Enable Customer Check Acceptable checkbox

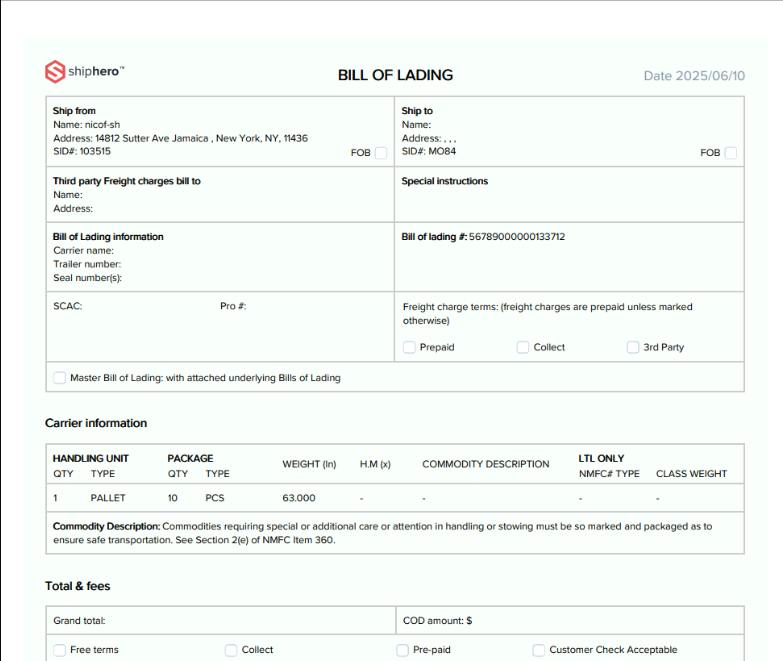[539, 650]
